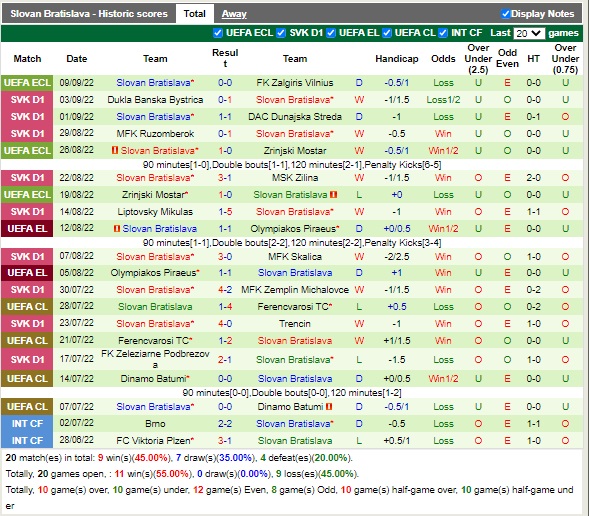Screen dimensions: 589x516
Task: Click the HT column header
Action: [533, 59]
